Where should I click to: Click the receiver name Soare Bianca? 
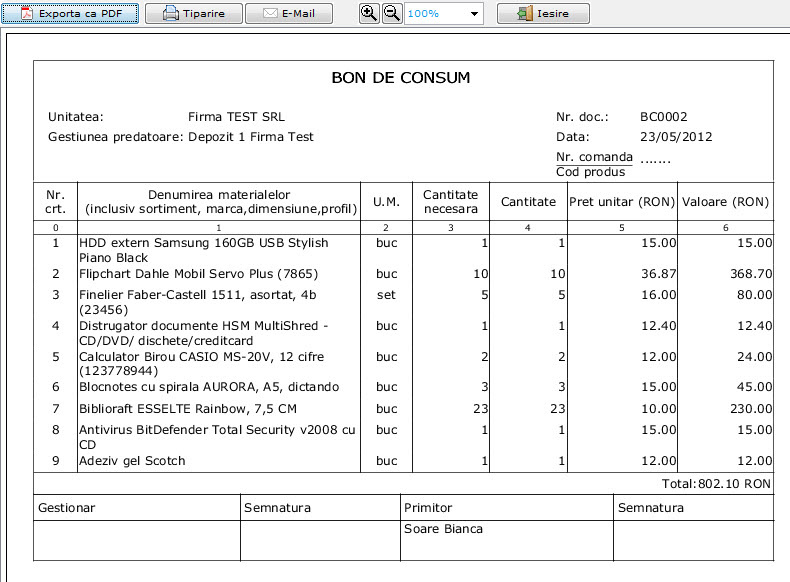443,529
